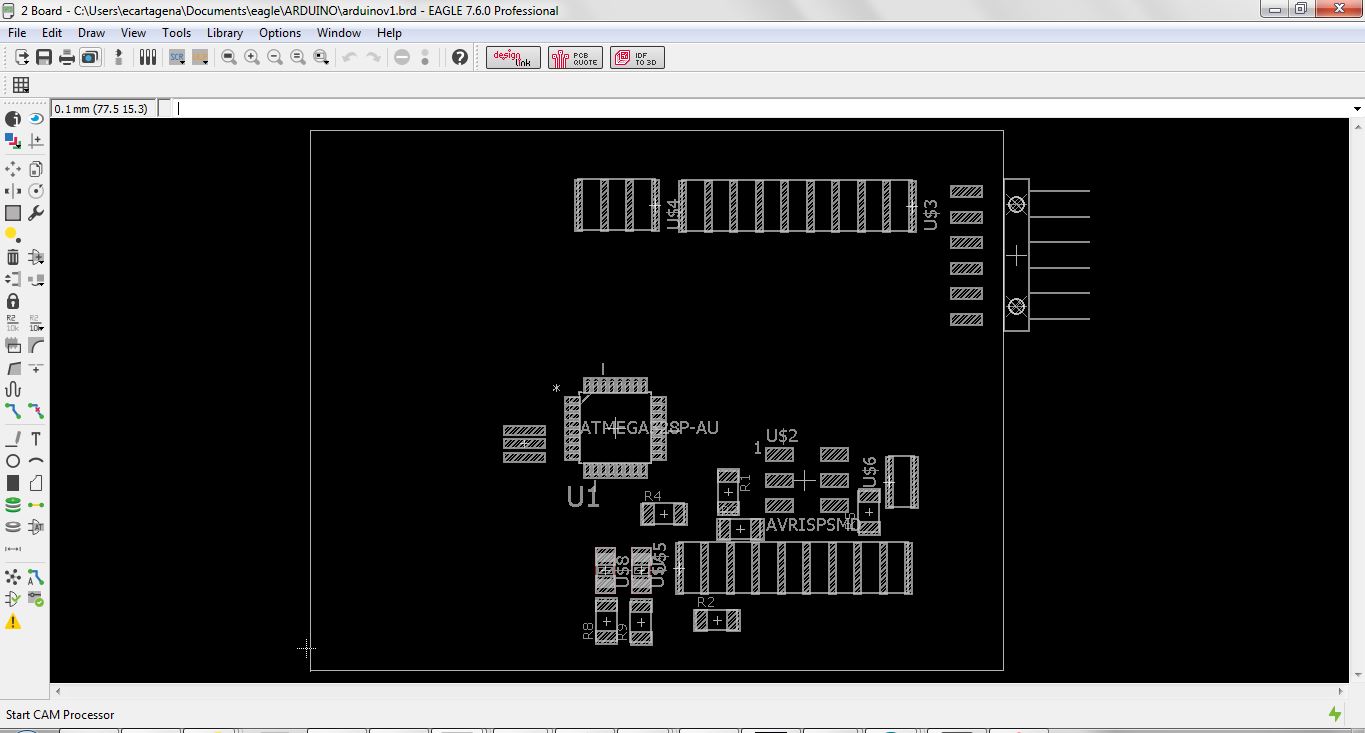Open the Library menu
1365x733 pixels.
pos(225,33)
